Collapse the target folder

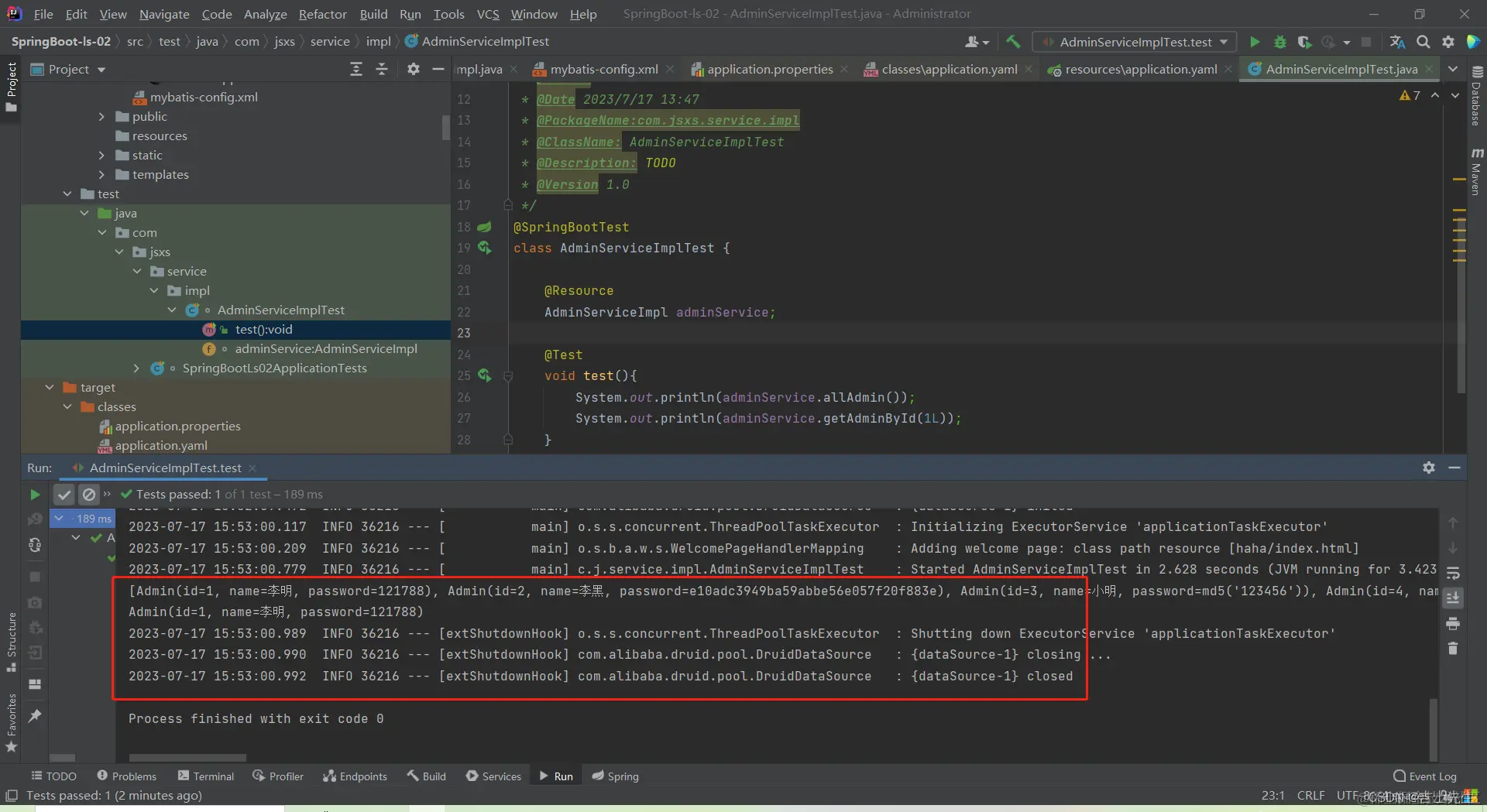click(x=50, y=387)
